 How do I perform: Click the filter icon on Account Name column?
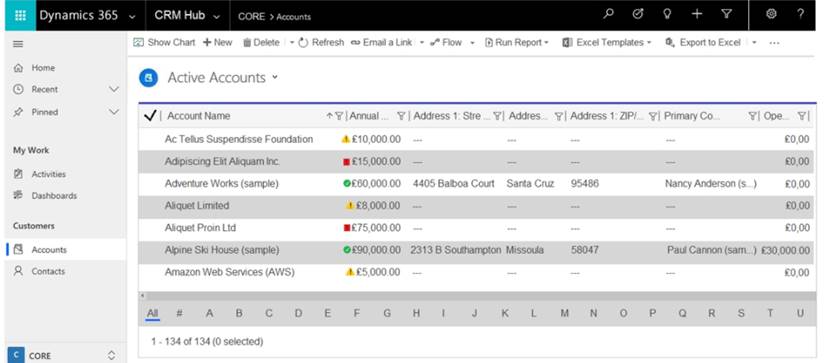point(339,116)
